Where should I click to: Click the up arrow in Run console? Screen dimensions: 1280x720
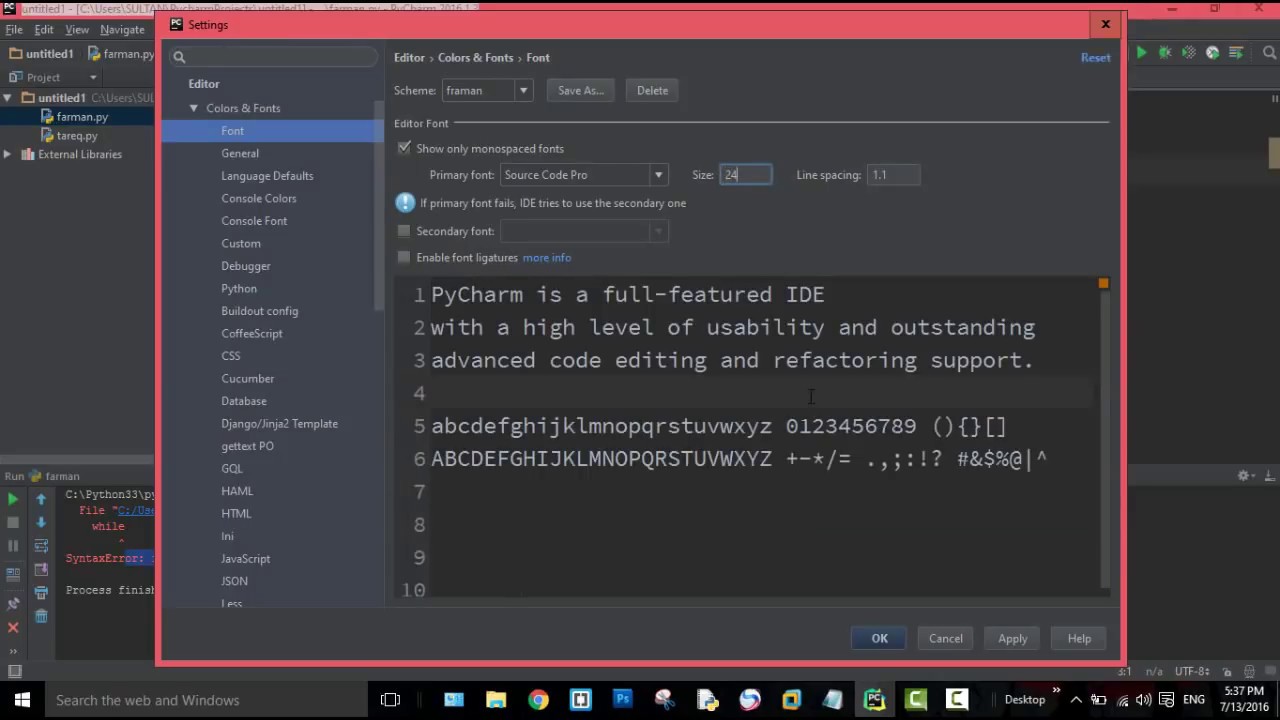pos(41,499)
